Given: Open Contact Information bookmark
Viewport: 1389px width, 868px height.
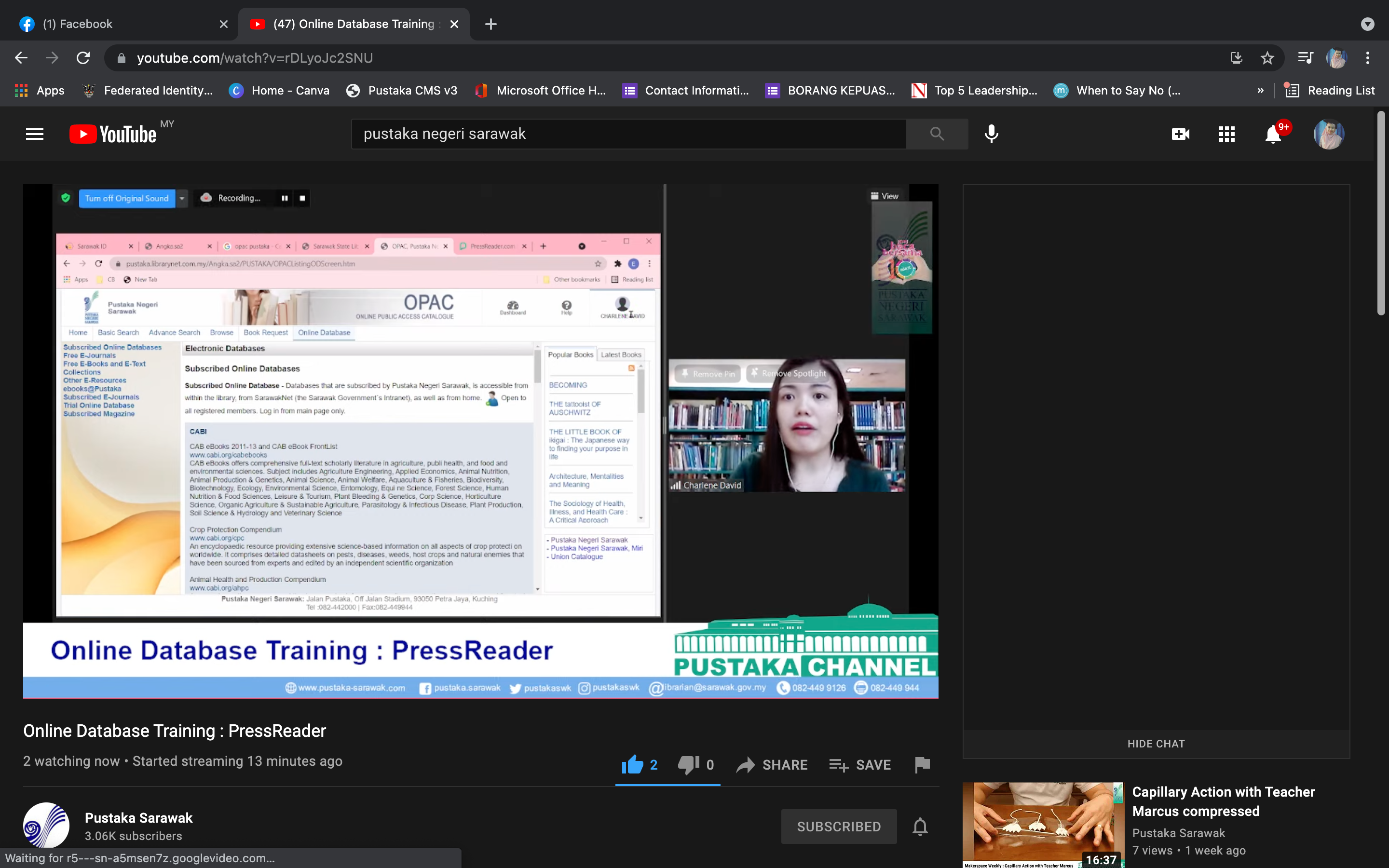Looking at the screenshot, I should click(686, 91).
